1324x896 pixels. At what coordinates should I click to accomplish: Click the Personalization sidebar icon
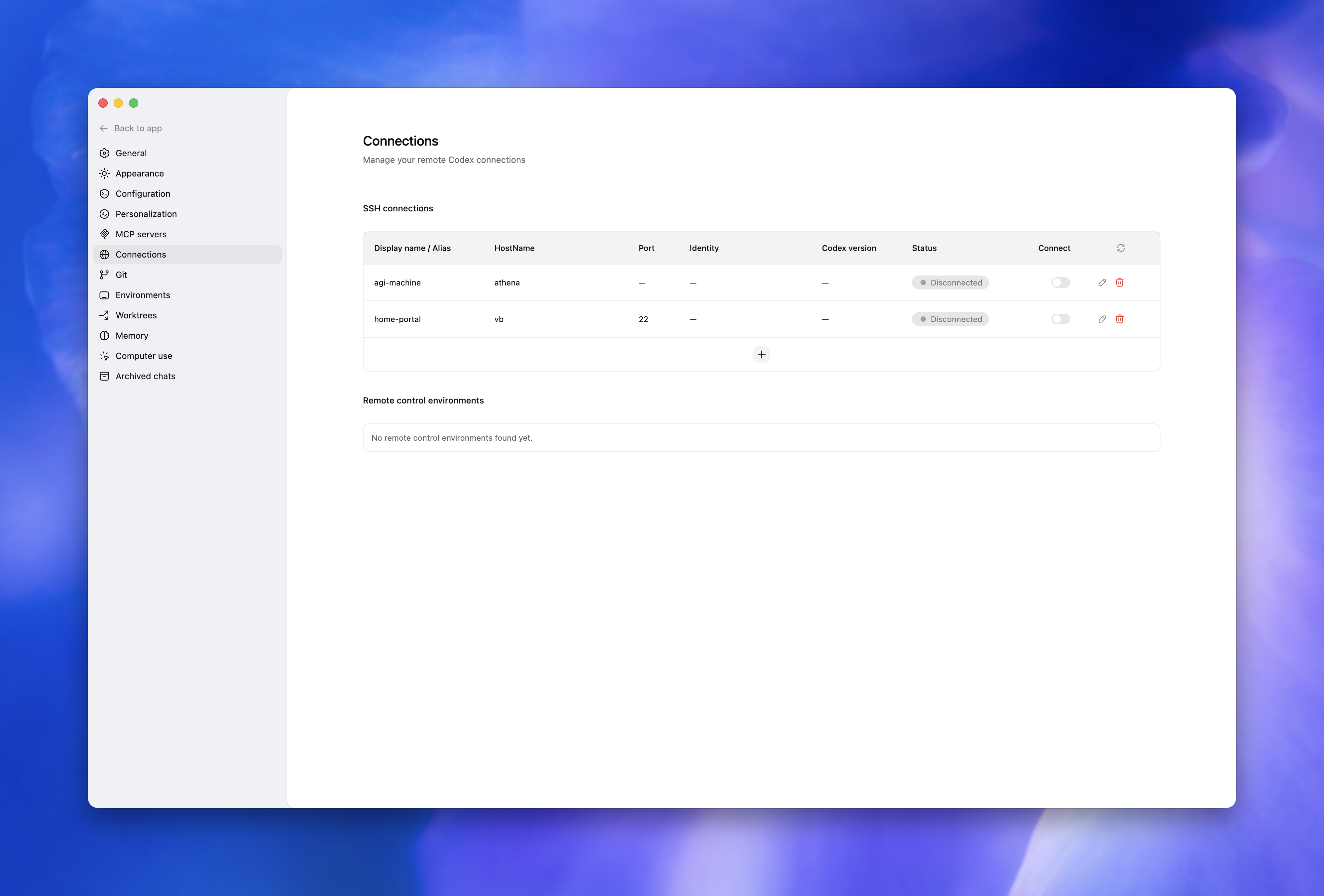[104, 214]
